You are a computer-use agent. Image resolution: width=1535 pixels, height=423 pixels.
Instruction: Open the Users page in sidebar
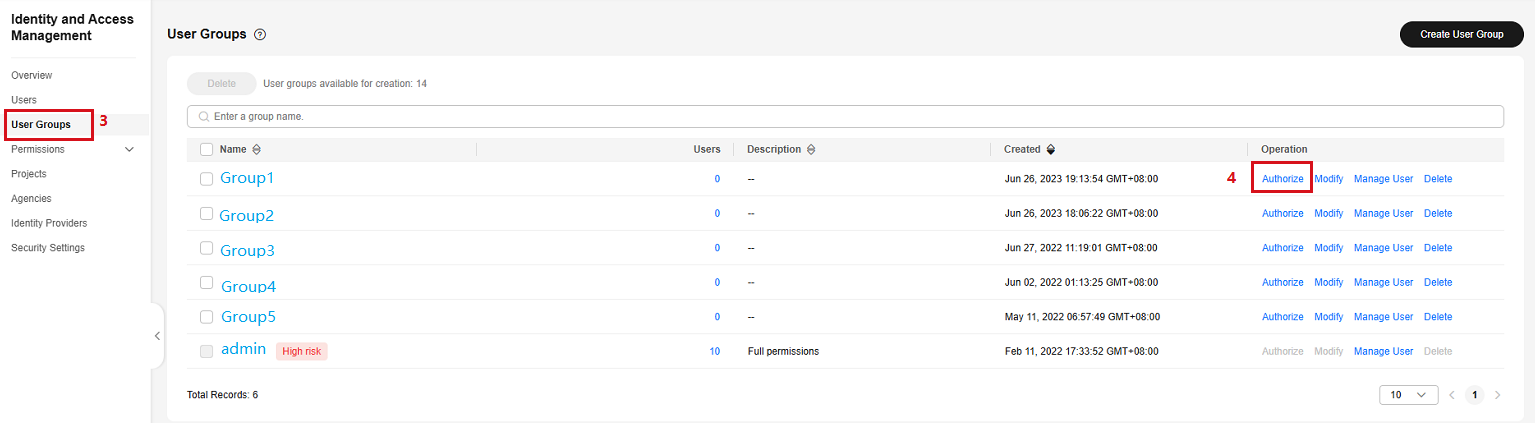[24, 100]
